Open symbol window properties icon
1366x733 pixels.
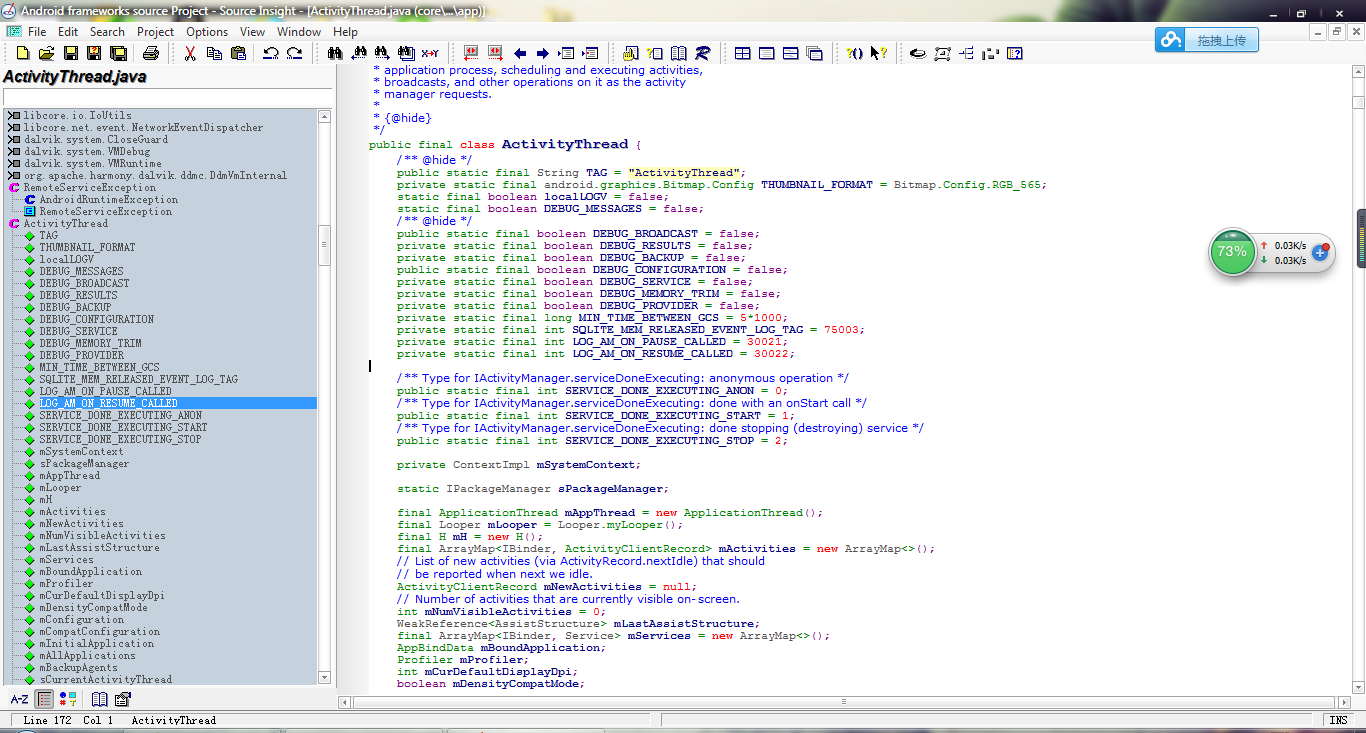(x=122, y=699)
